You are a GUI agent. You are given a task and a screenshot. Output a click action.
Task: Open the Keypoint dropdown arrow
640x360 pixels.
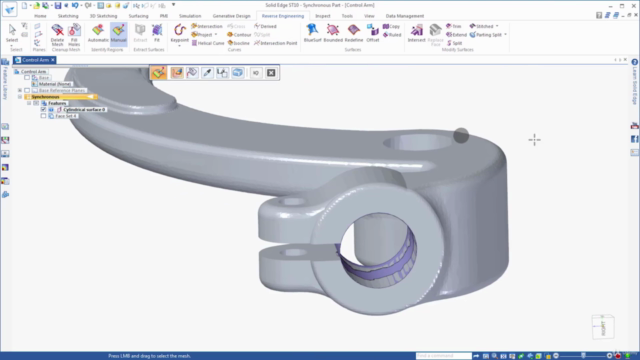(x=179, y=46)
